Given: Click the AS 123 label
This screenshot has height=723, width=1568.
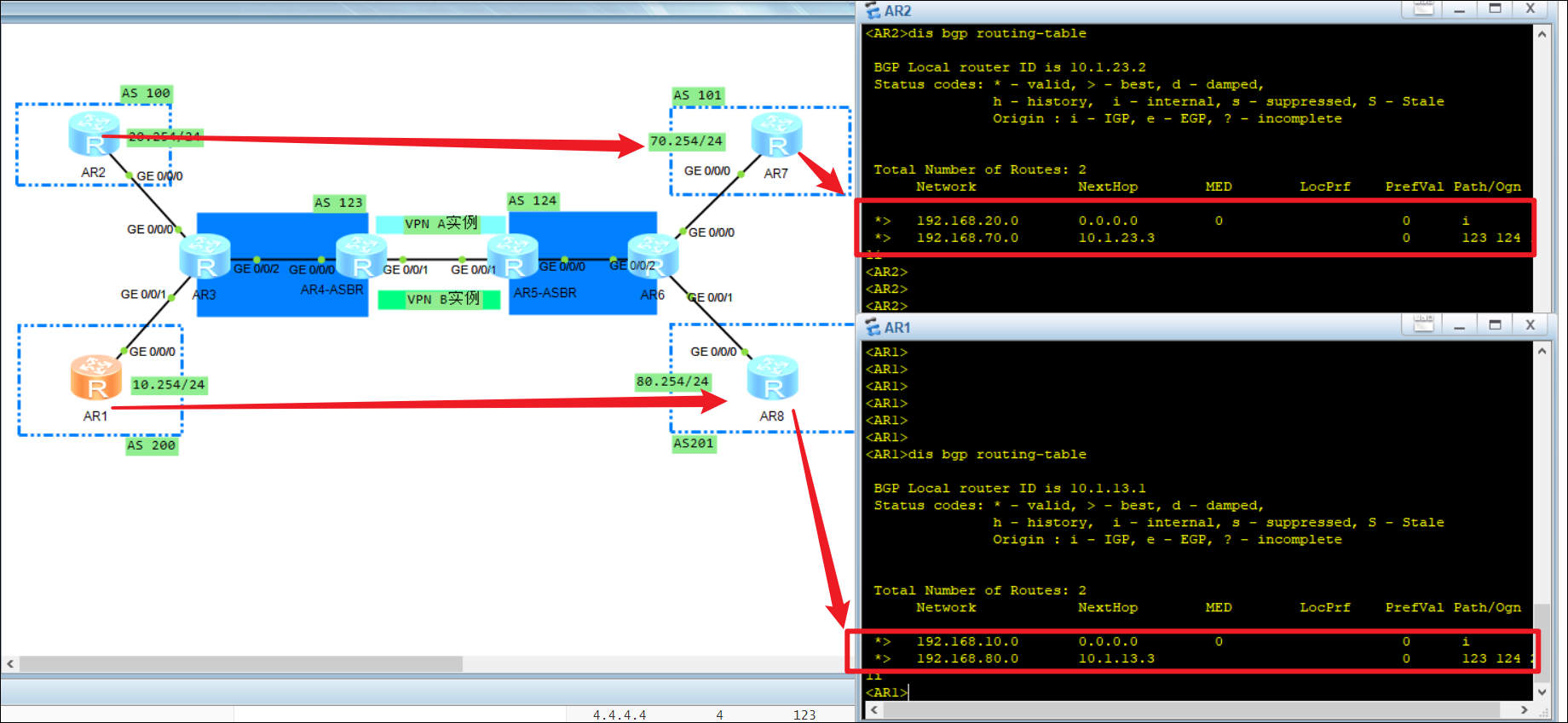Looking at the screenshot, I should (x=338, y=203).
